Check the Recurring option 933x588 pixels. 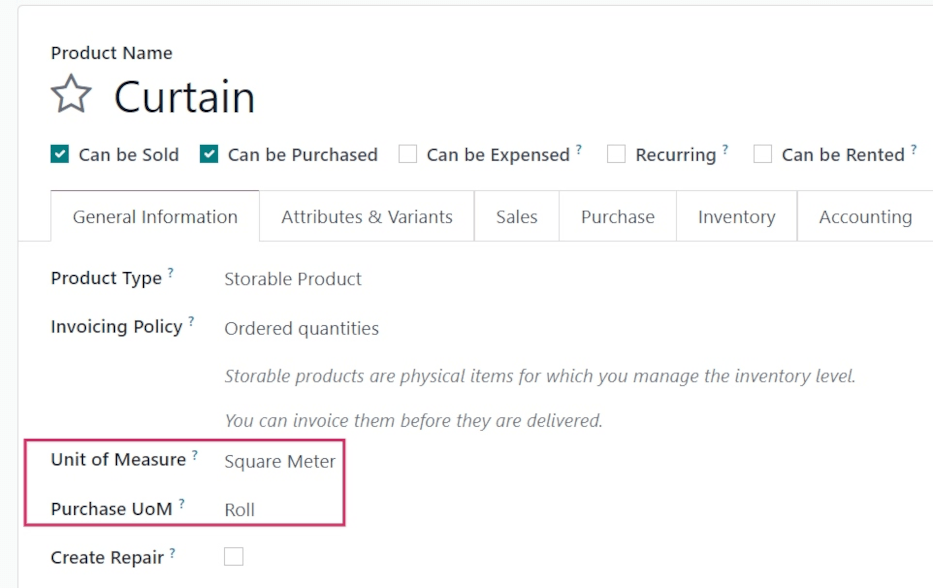coord(615,154)
